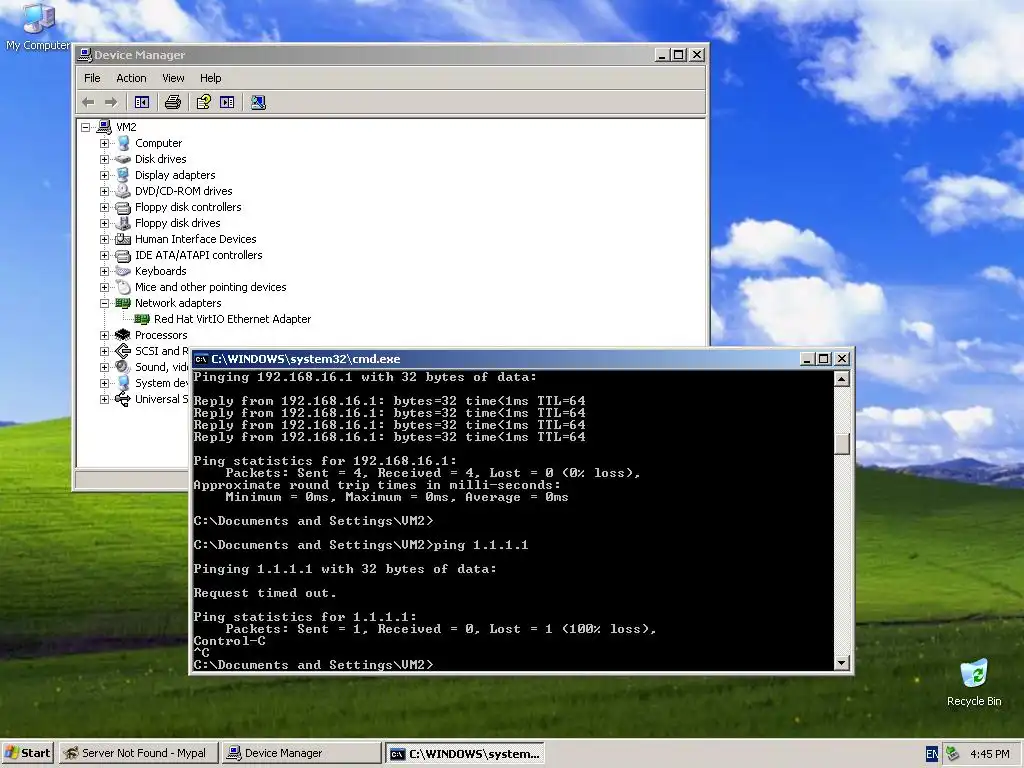The height and width of the screenshot is (768, 1024).
Task: Click the Start button
Action: [27, 753]
